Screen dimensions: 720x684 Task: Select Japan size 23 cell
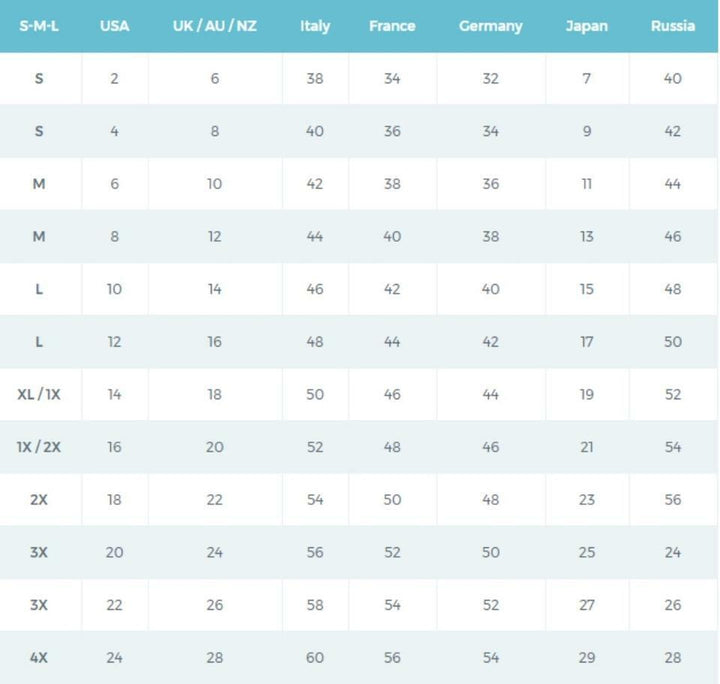pos(586,499)
